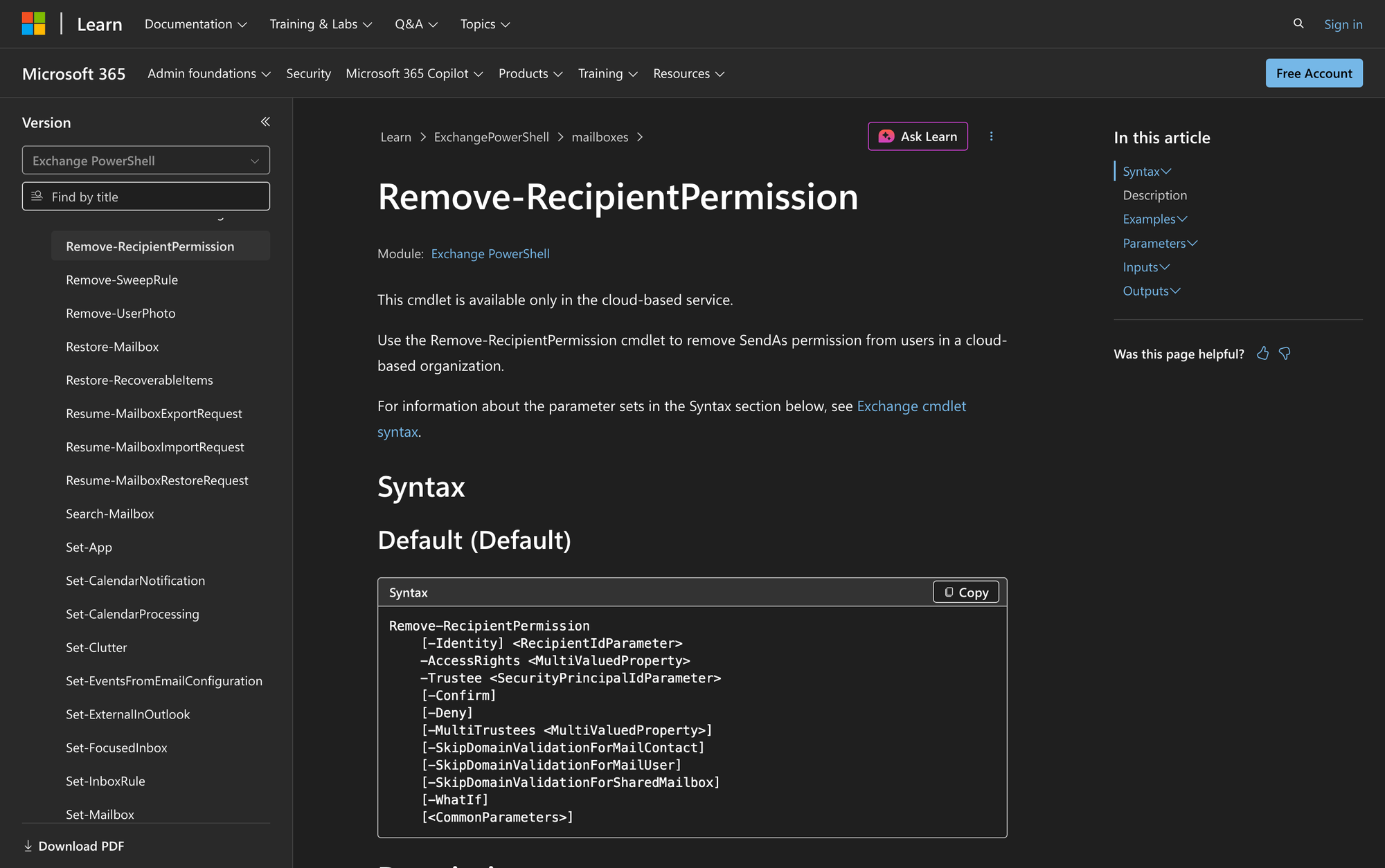The height and width of the screenshot is (868, 1385).
Task: Open Set-Mailbox in sidebar
Action: click(100, 814)
